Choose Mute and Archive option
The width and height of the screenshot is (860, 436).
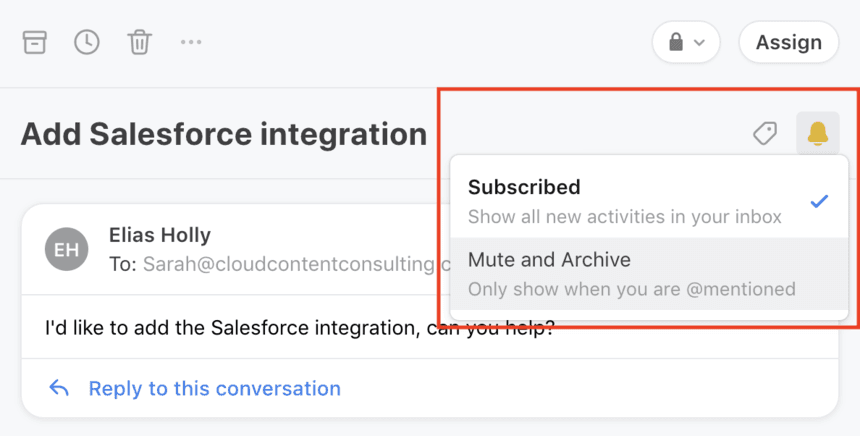[x=649, y=274]
